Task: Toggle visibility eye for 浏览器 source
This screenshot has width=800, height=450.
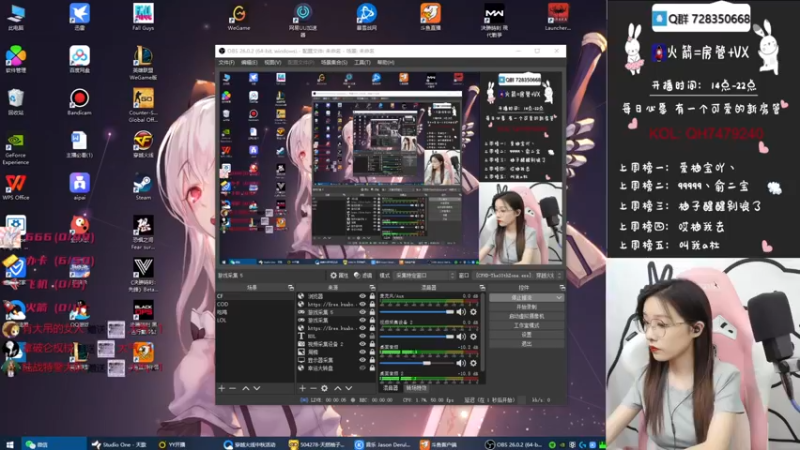Action: click(x=362, y=296)
